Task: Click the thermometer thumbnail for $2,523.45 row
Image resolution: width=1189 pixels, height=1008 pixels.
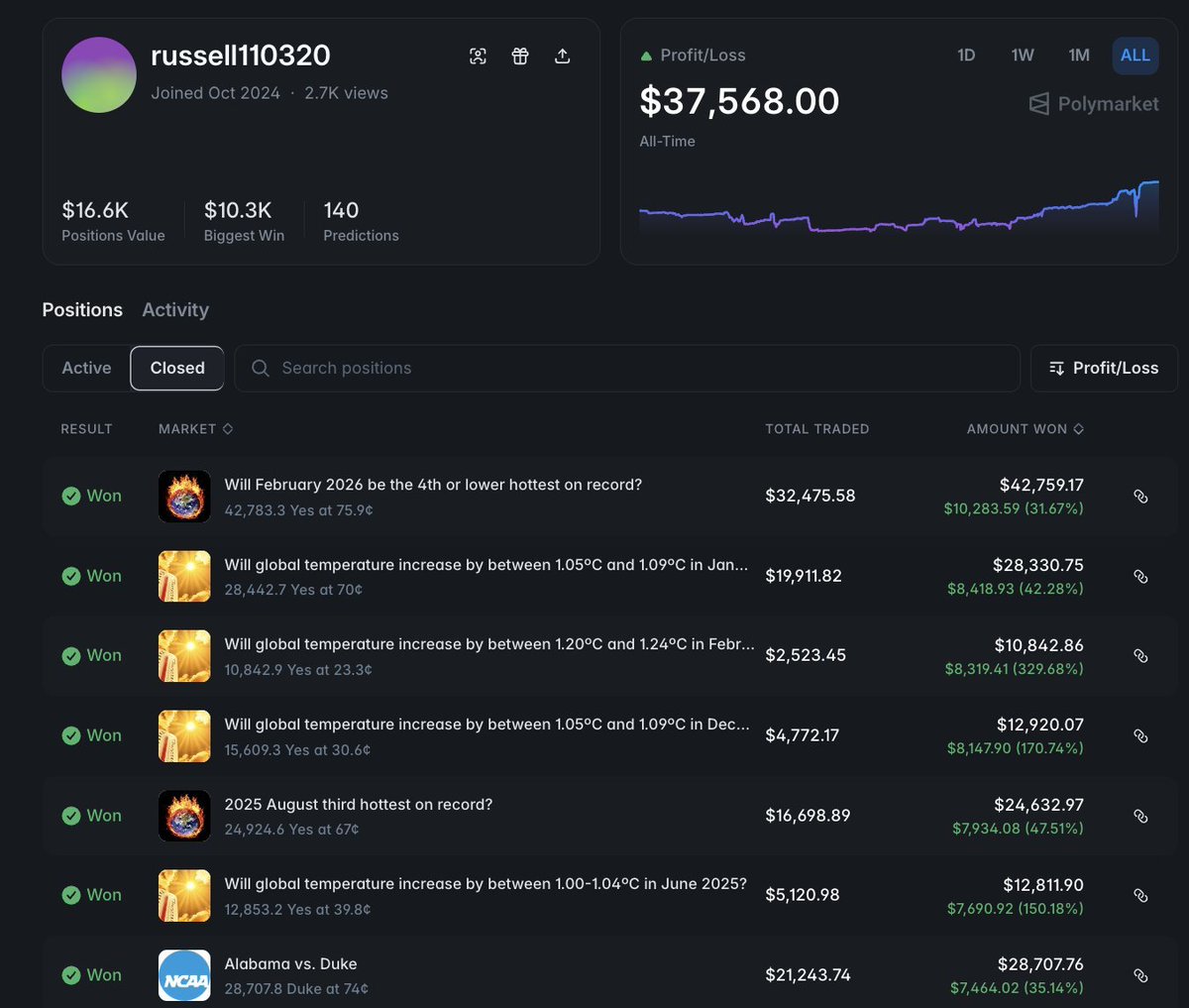Action: (x=184, y=656)
